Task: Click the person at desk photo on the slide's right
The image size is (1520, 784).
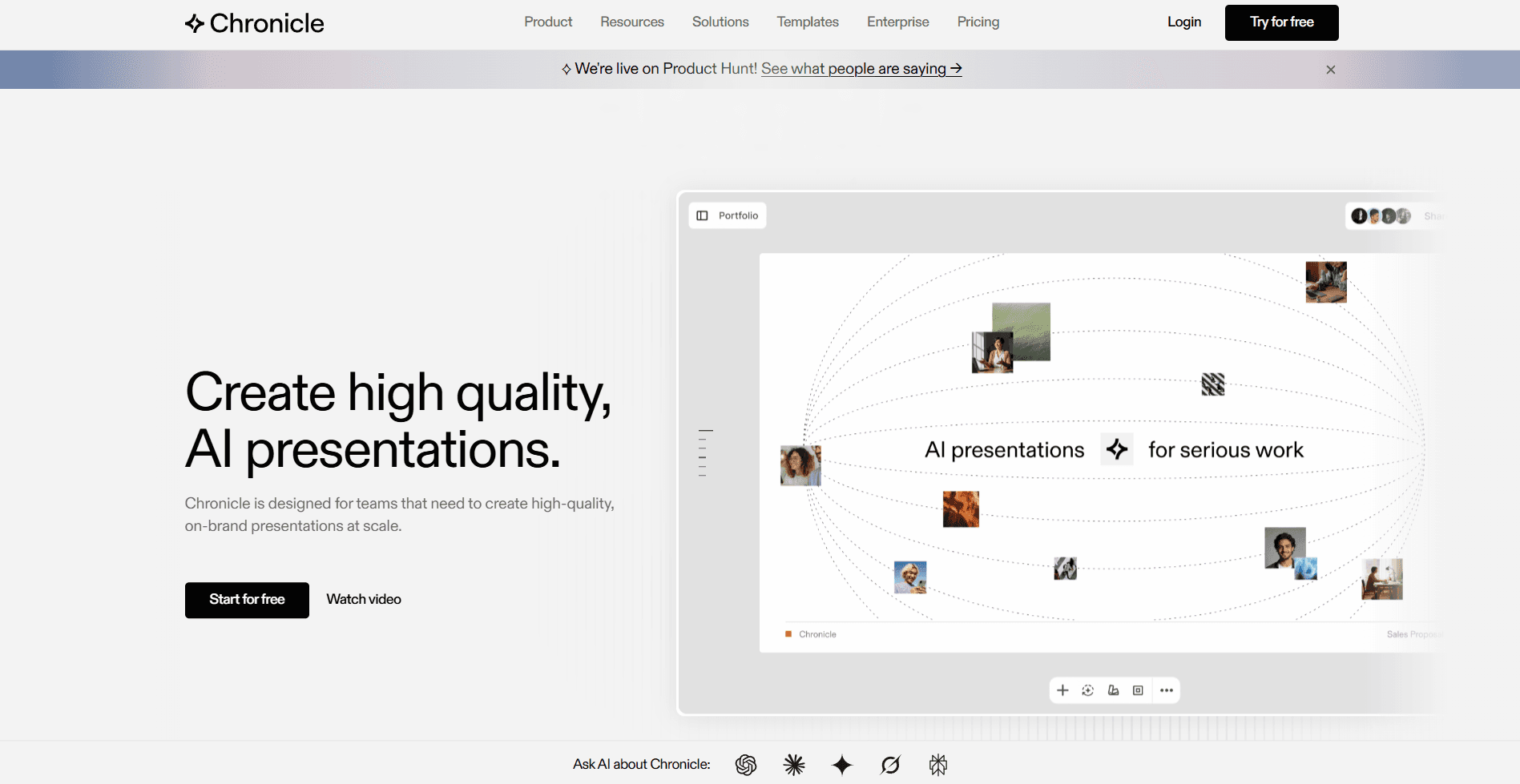Action: [x=1382, y=579]
